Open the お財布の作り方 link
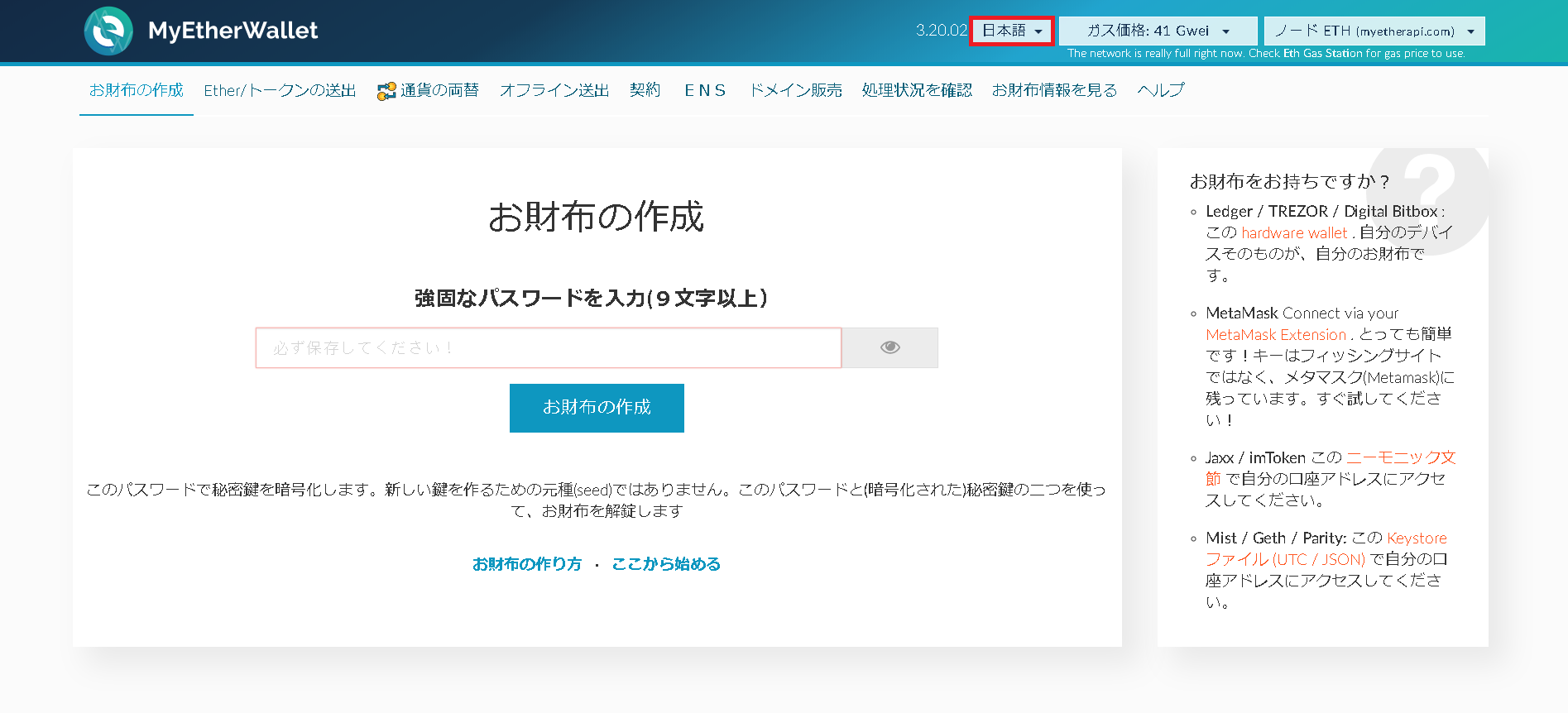Screen dimensions: 1568x713 527,564
